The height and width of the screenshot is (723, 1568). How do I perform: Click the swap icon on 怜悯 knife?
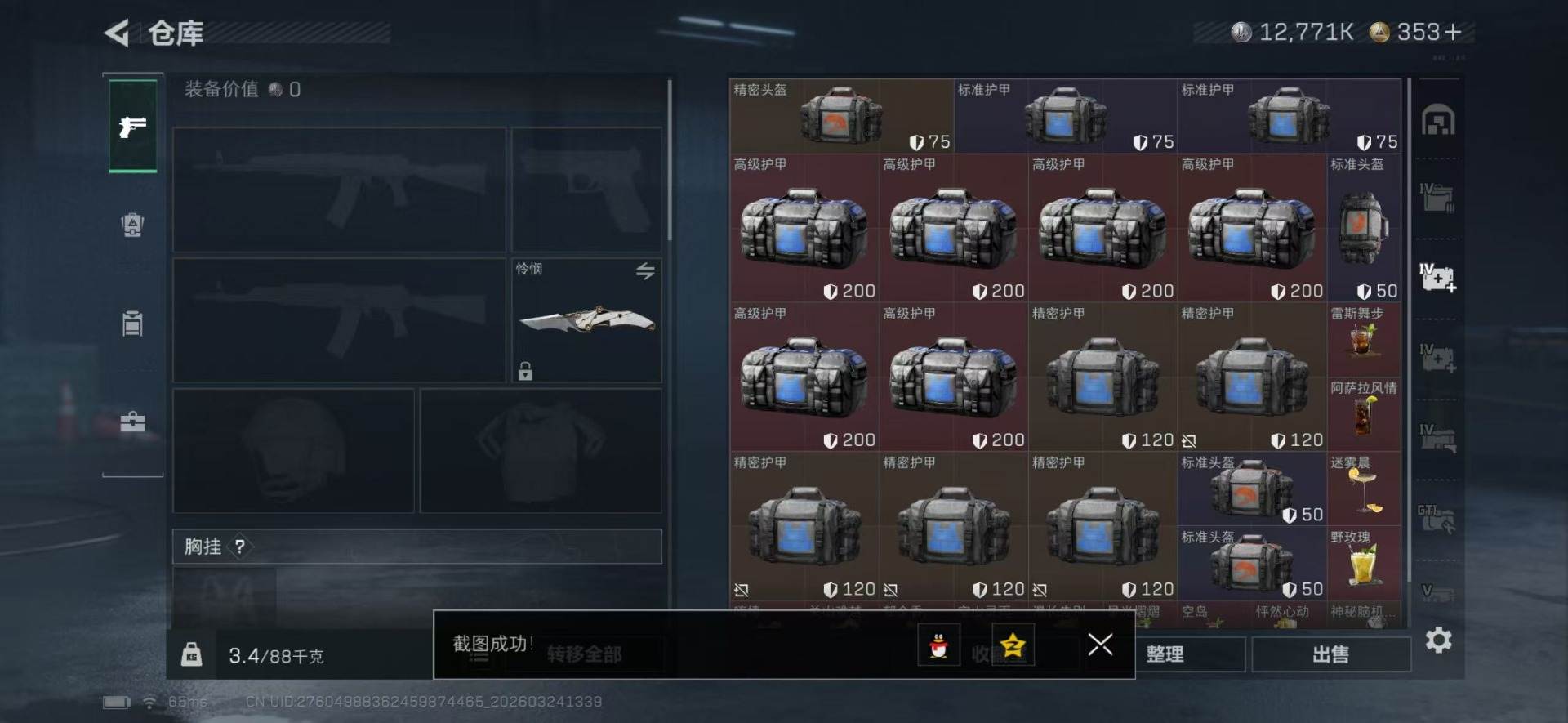(645, 271)
